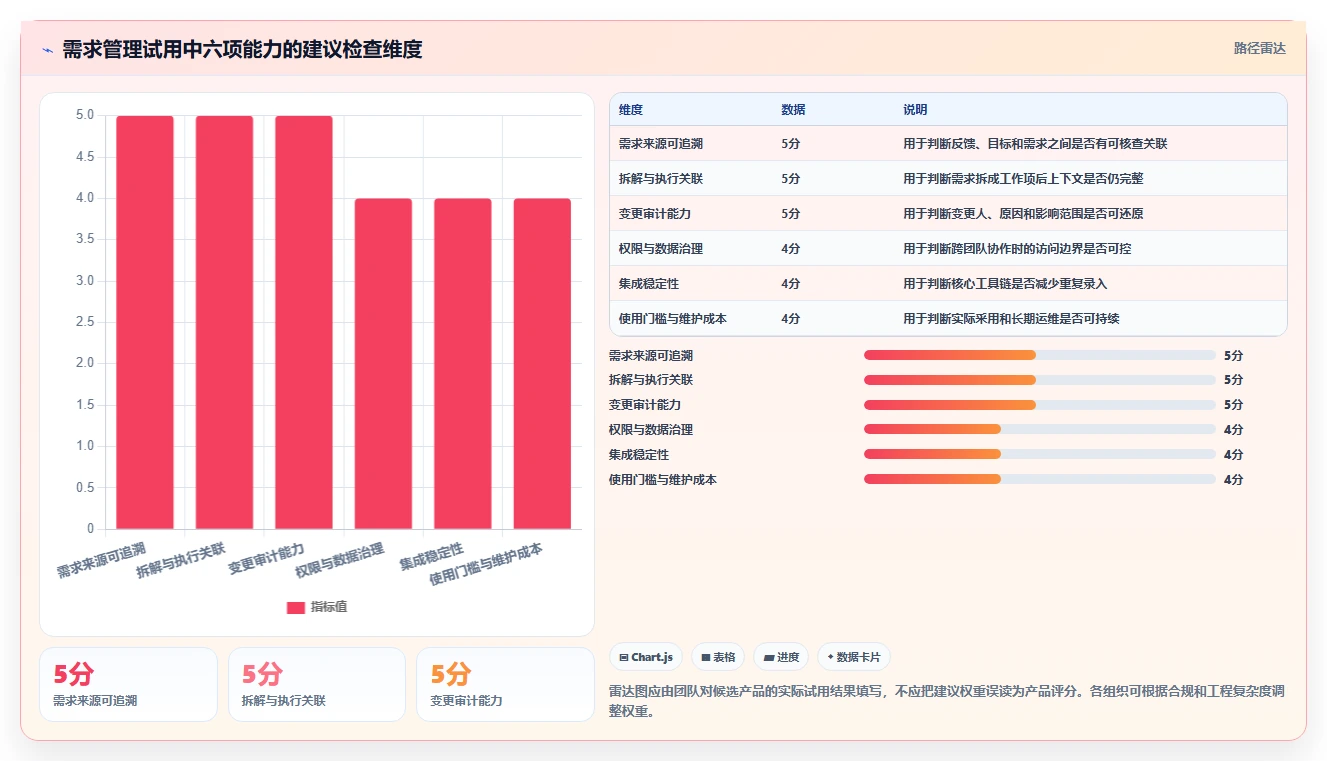Click the 数据卡片 tag chip
The image size is (1327, 761).
pos(853,657)
